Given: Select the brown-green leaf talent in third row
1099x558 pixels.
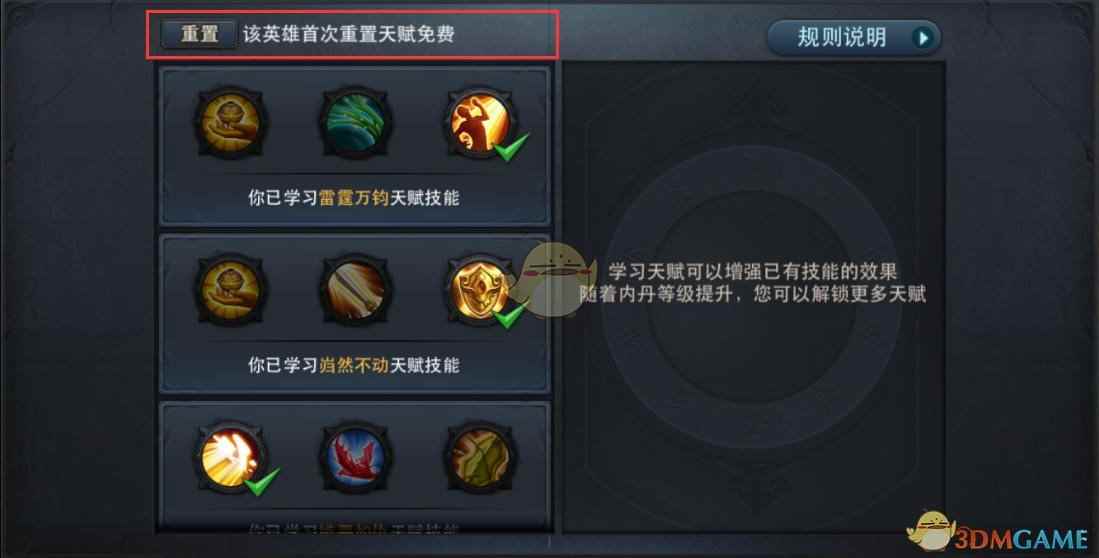Looking at the screenshot, I should pyautogui.click(x=480, y=457).
